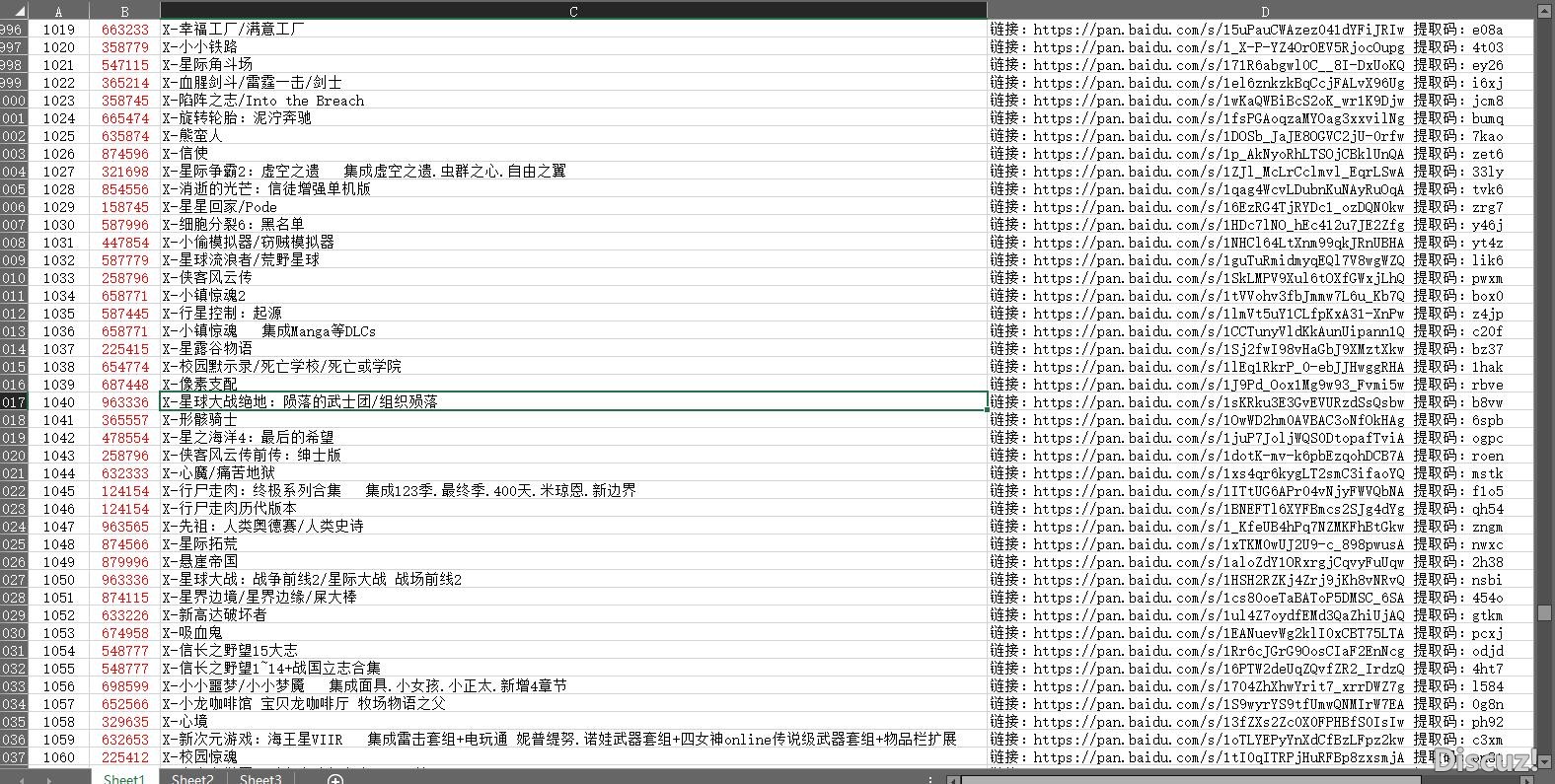Click cell X-先祖:人类奥德赛/人类史诗

click(573, 527)
